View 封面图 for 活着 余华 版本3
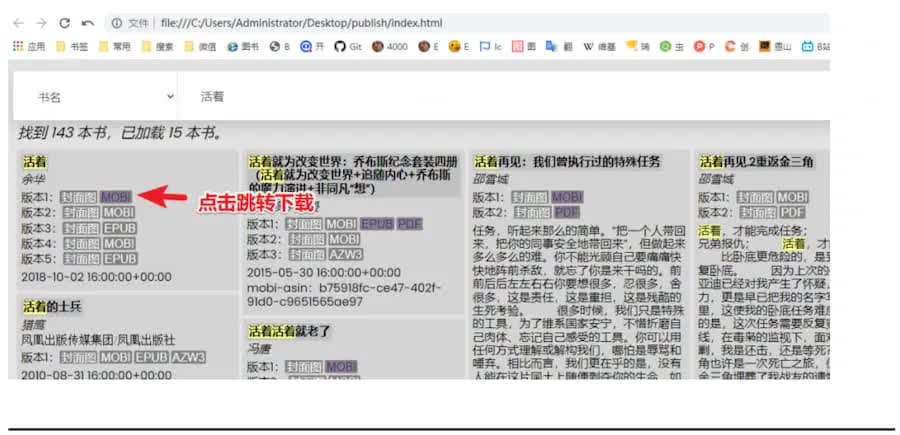This screenshot has width=900, height=435. point(82,228)
